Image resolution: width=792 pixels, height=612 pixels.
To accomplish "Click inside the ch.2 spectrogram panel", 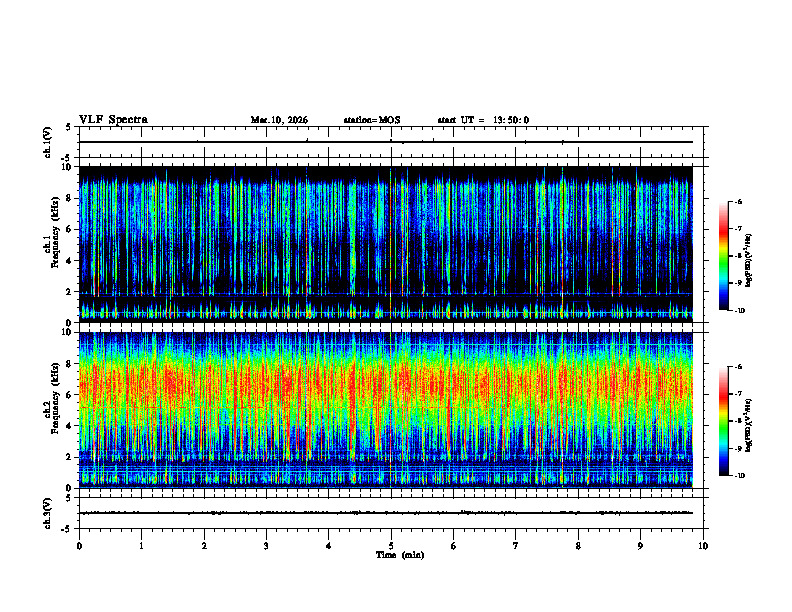I will click(x=386, y=410).
